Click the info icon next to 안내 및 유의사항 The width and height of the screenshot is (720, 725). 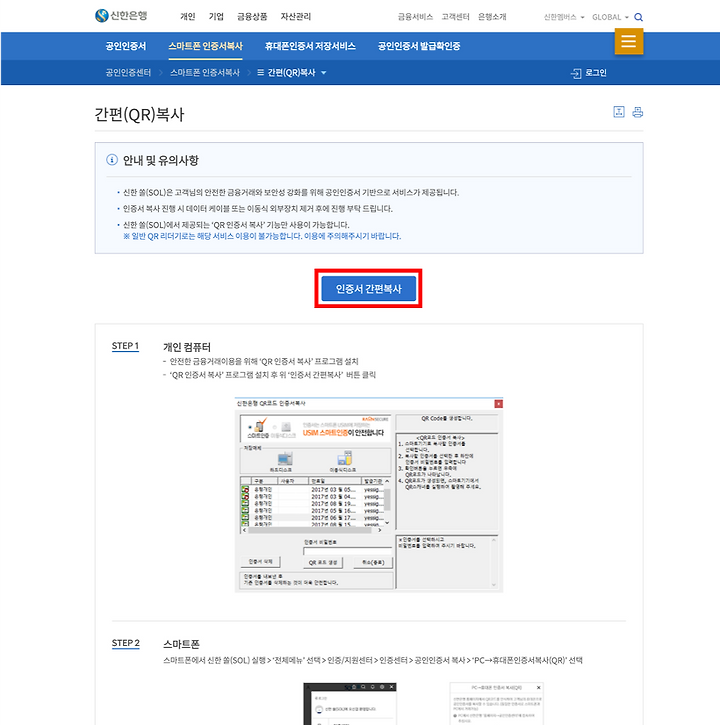[x=112, y=160]
